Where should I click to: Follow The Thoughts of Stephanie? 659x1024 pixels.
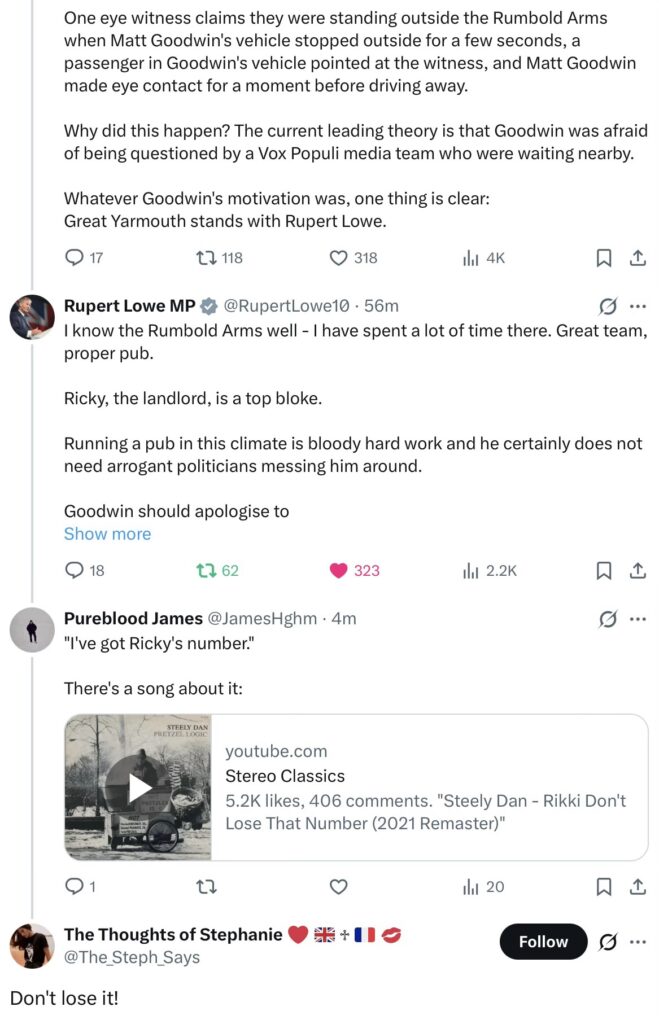(543, 942)
